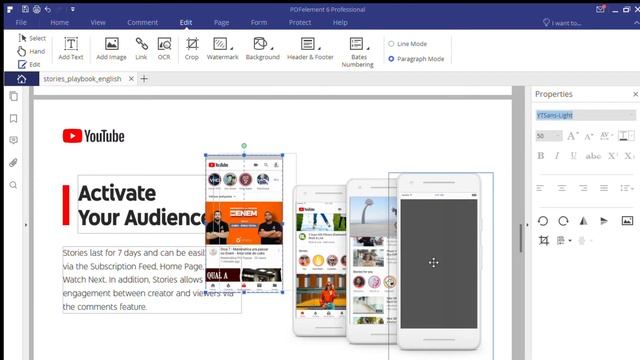Toggle Bold formatting
The height and width of the screenshot is (360, 640).
tap(541, 156)
